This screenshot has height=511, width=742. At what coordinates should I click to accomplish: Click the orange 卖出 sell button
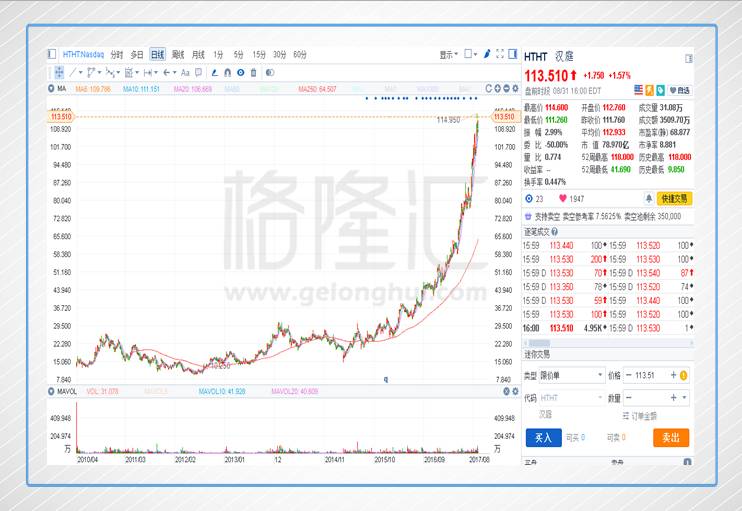tap(671, 438)
